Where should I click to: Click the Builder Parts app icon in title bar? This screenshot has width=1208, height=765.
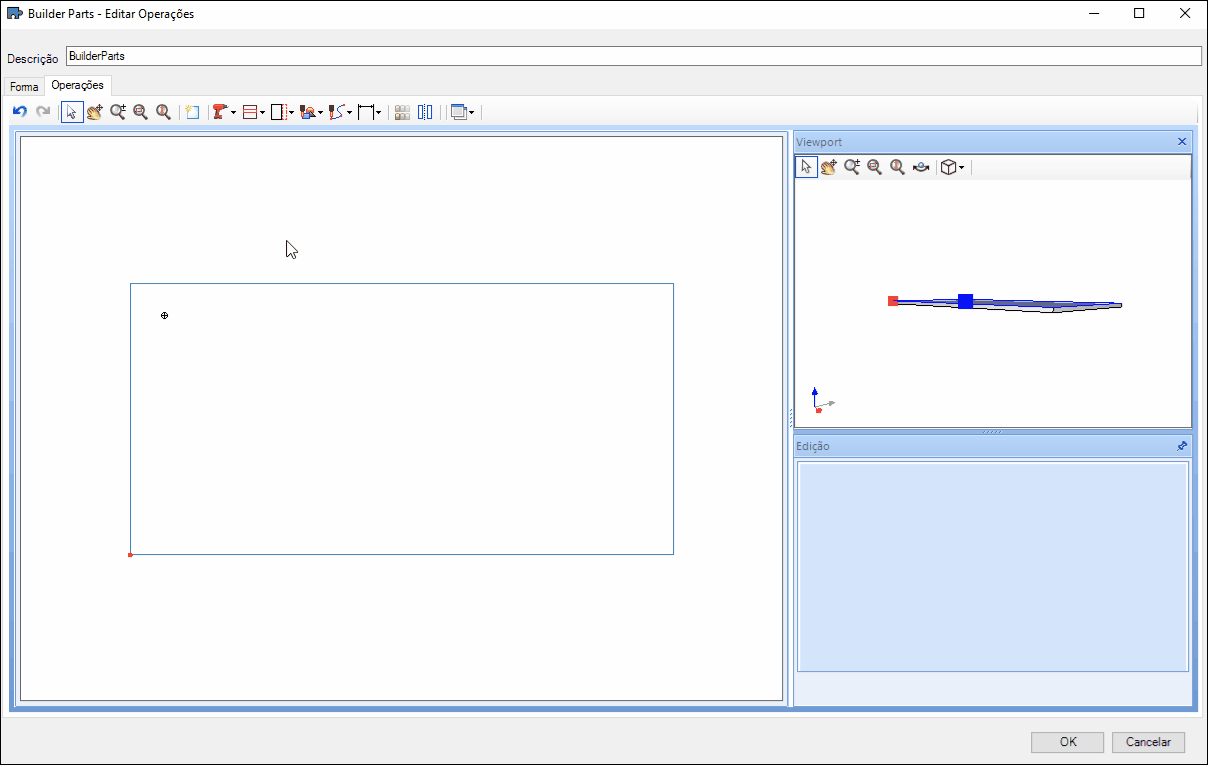pyautogui.click(x=15, y=14)
